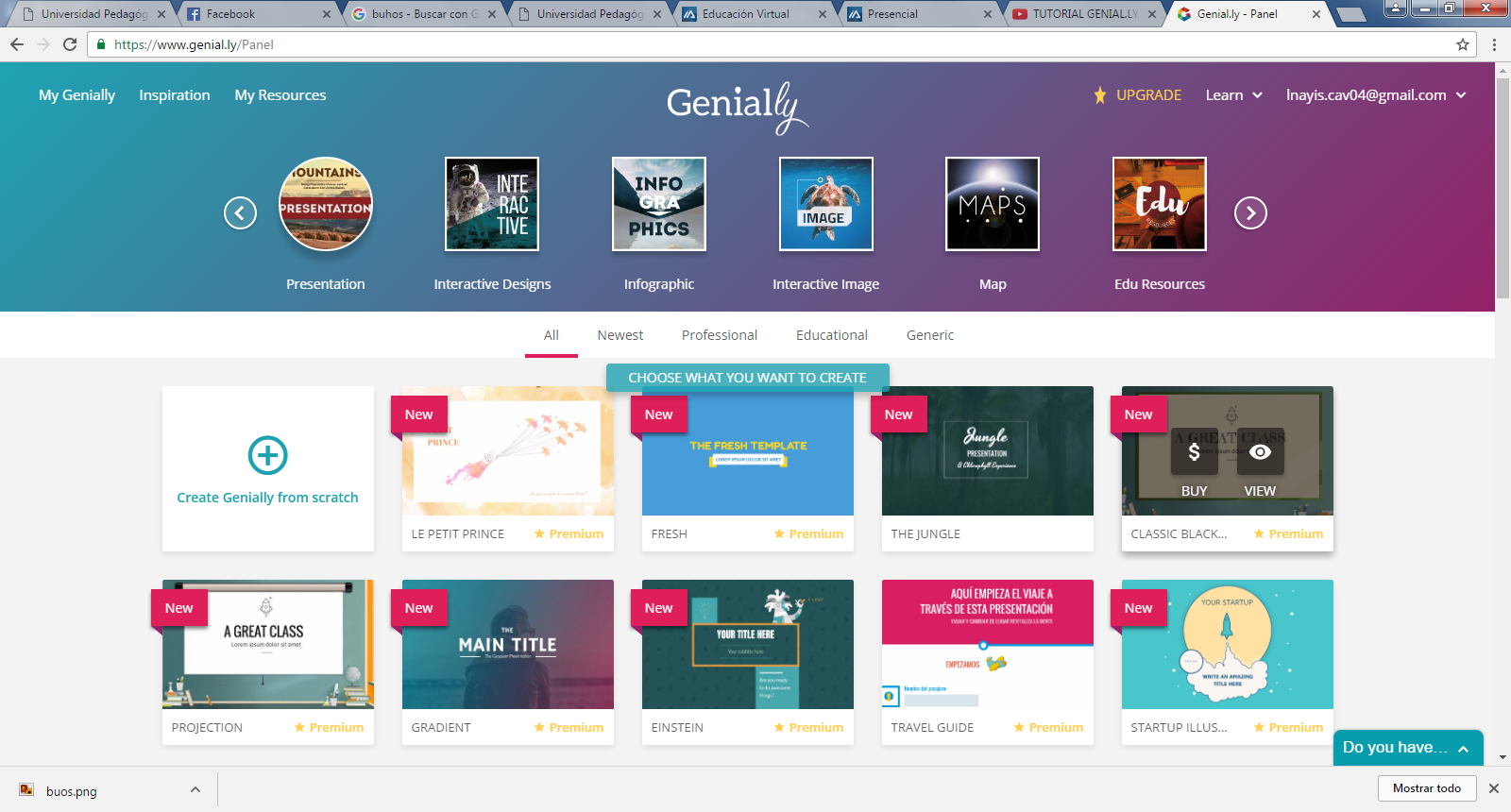Expand the buos.png download options arrow
The height and width of the screenshot is (812, 1511).
(x=195, y=789)
